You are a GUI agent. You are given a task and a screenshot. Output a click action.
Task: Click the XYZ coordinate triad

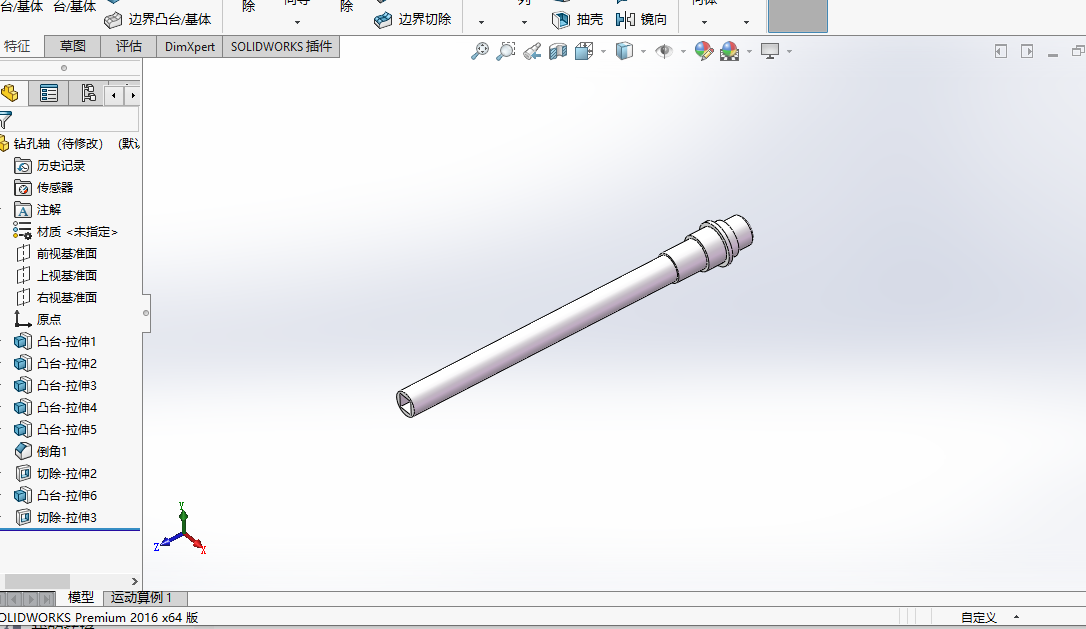pos(181,530)
